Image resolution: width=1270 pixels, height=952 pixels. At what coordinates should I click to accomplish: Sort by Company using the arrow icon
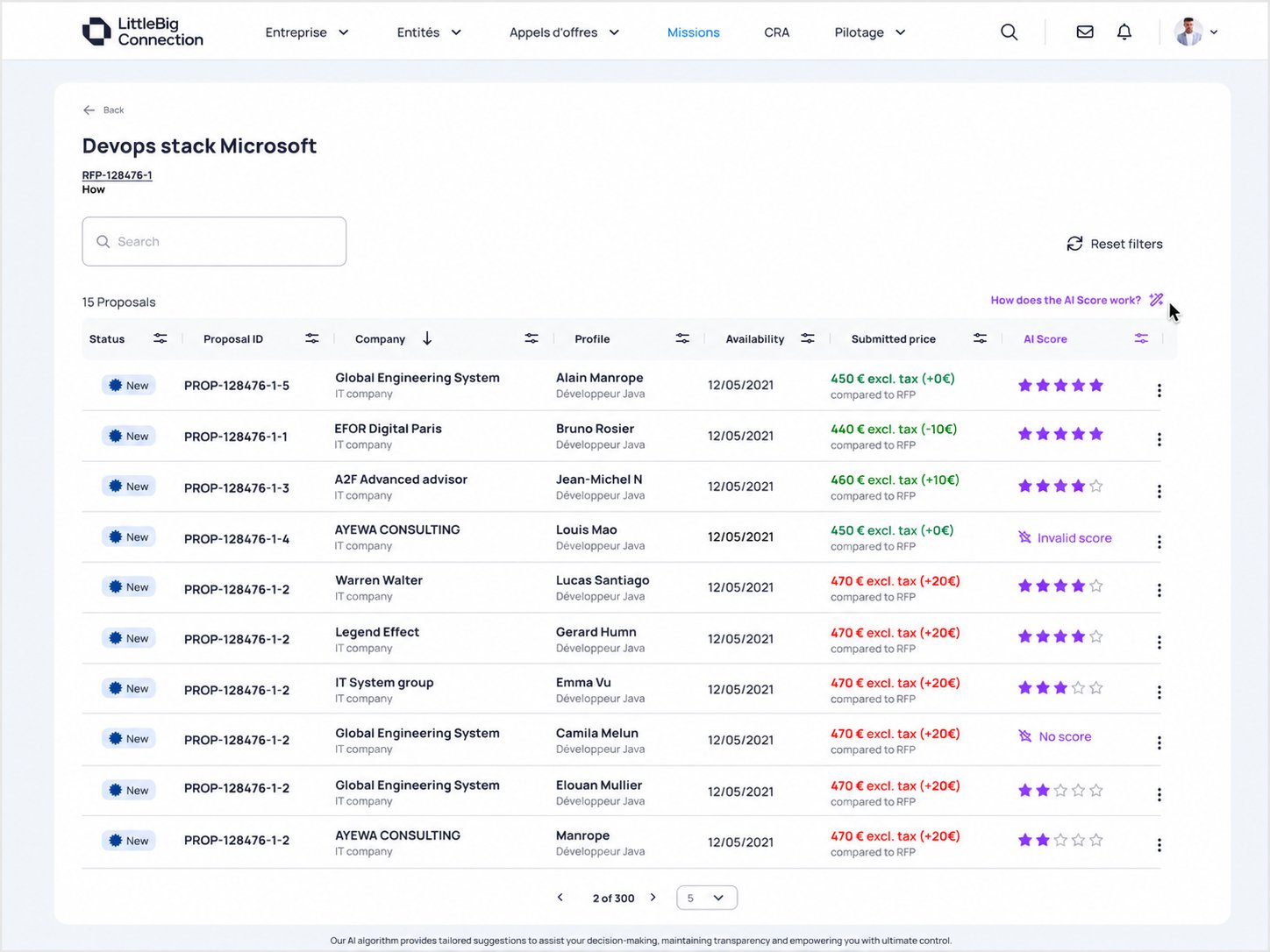point(427,338)
